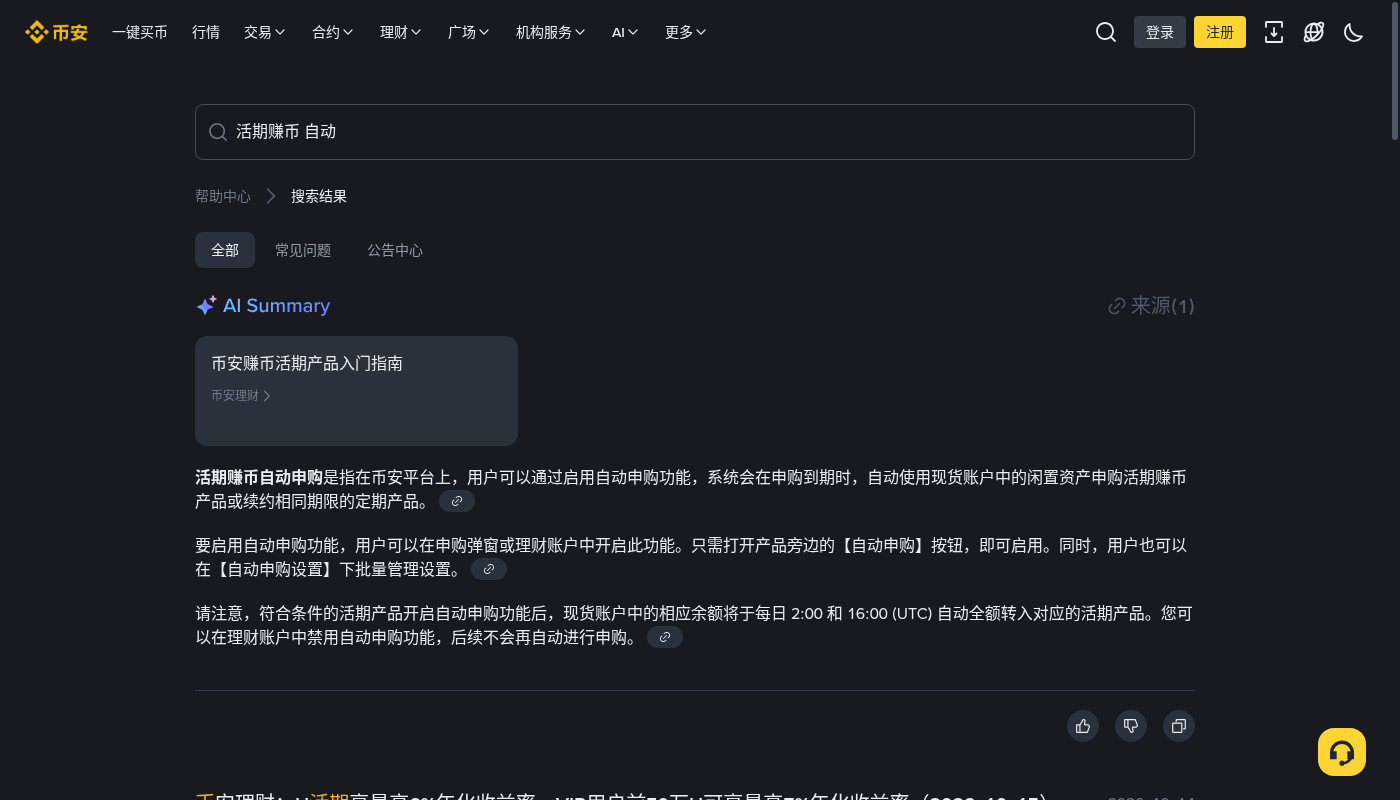
Task: Switch to the 常见问题 tab
Action: 303,250
